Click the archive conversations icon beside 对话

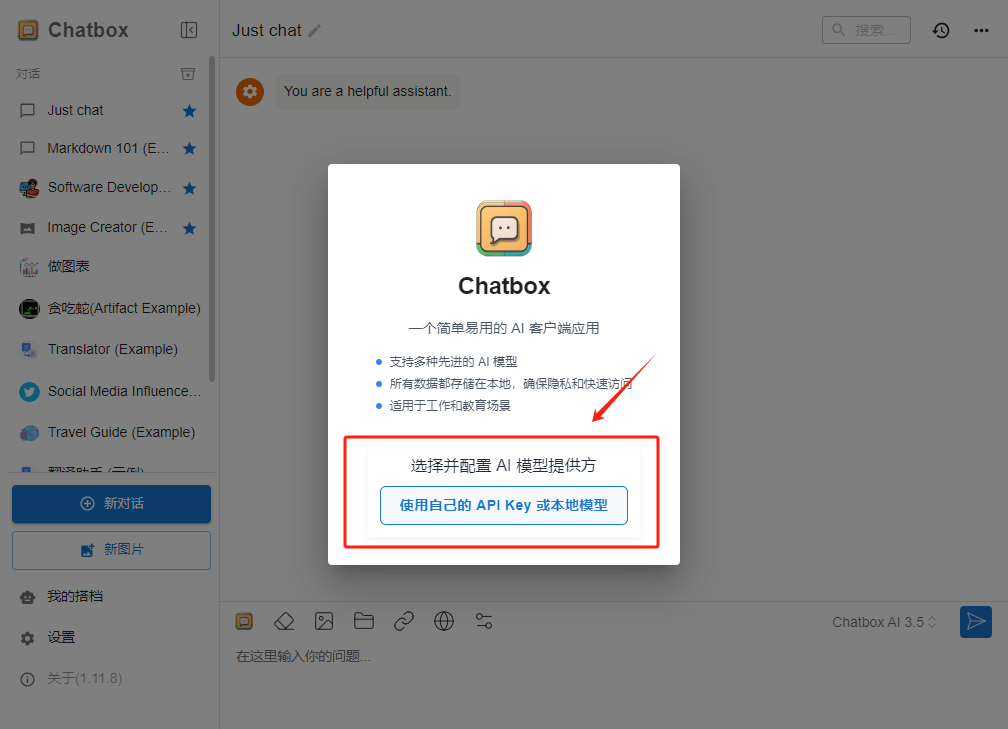pyautogui.click(x=188, y=74)
